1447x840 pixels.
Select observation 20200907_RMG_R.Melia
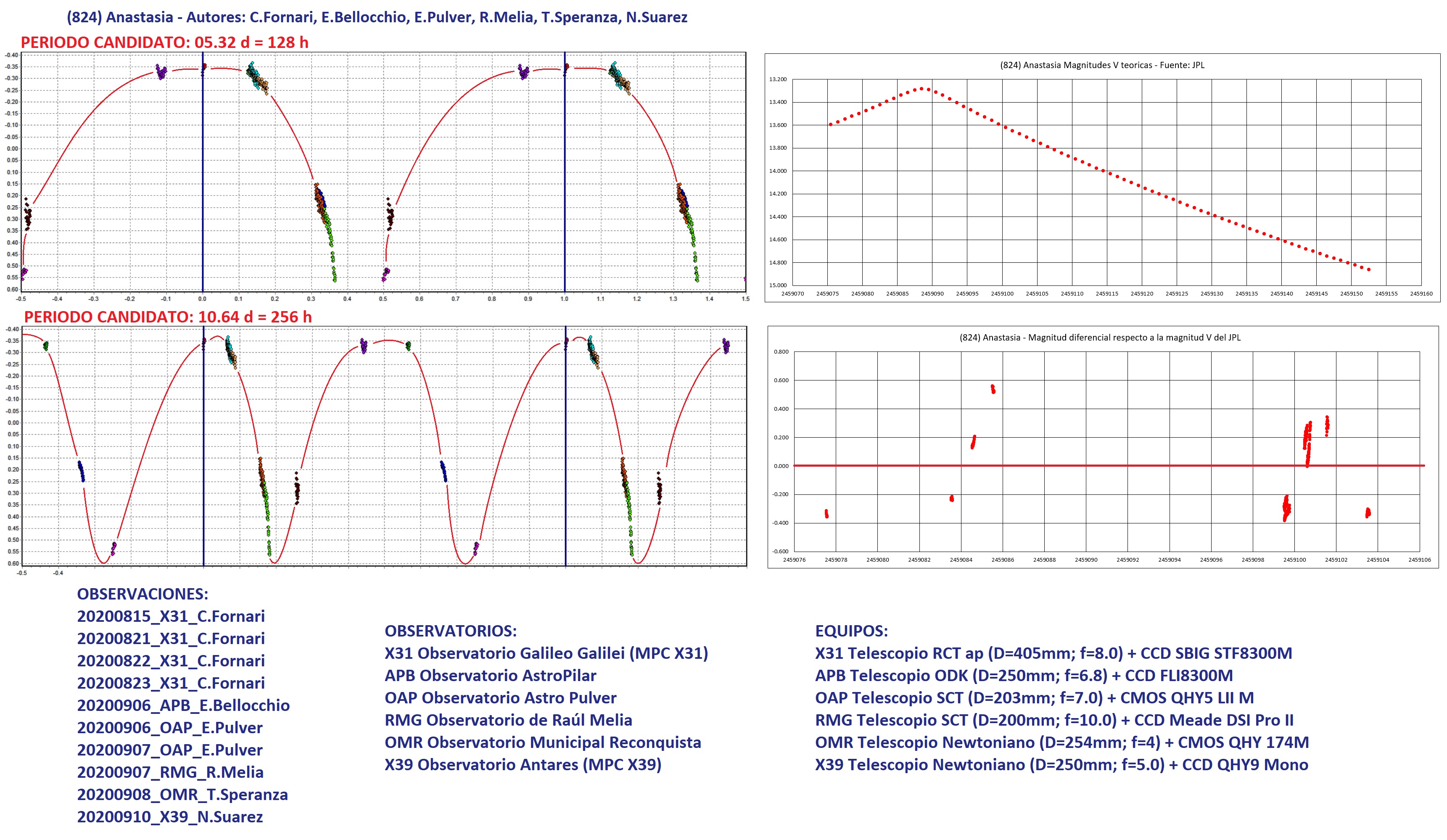click(x=170, y=772)
